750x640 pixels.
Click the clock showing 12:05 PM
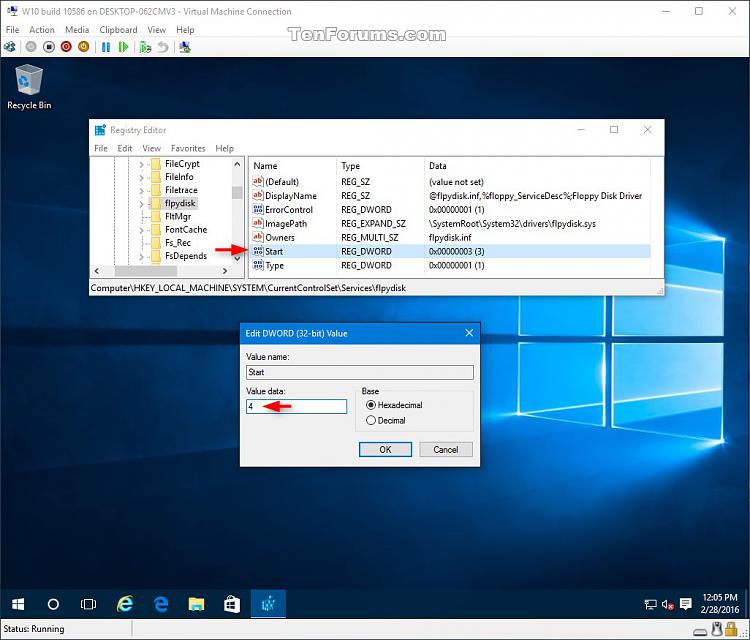(x=720, y=597)
